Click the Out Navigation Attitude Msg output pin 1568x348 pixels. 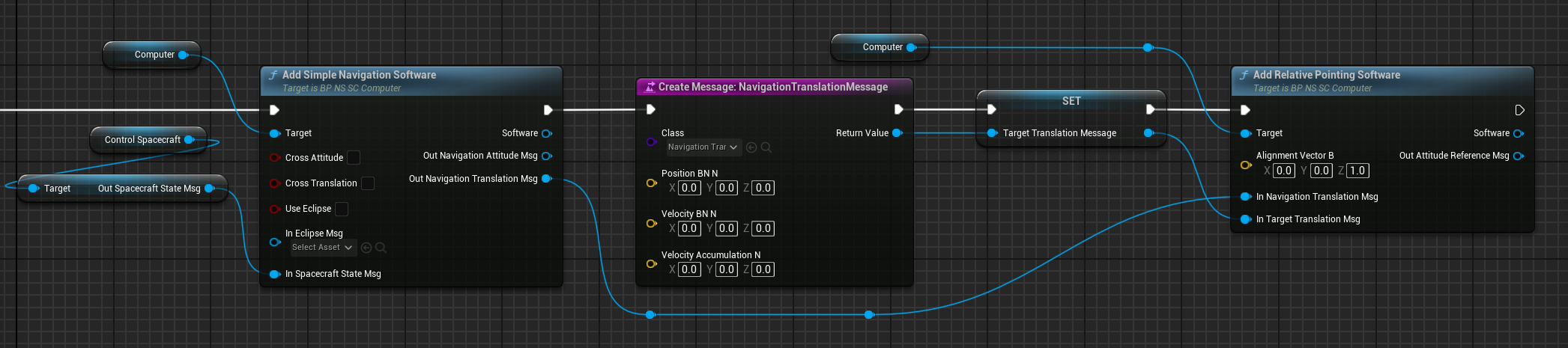(x=547, y=156)
